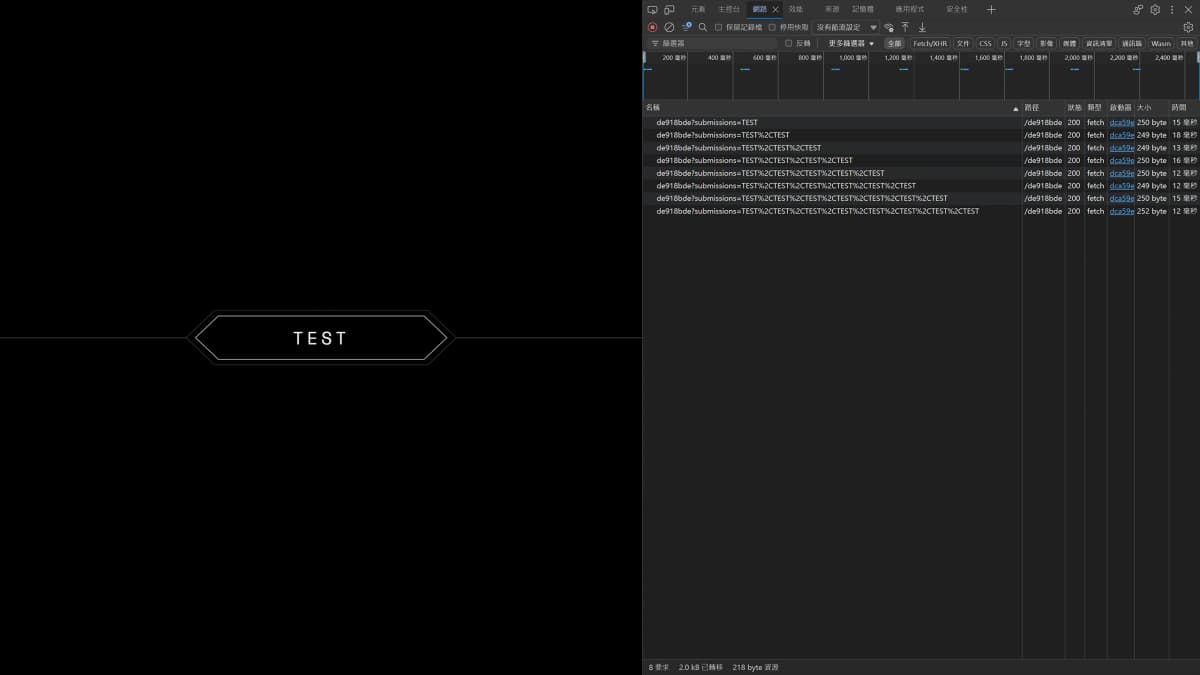Viewport: 1200px width, 675px height.
Task: Sort by 狀態 column header
Action: point(1075,107)
